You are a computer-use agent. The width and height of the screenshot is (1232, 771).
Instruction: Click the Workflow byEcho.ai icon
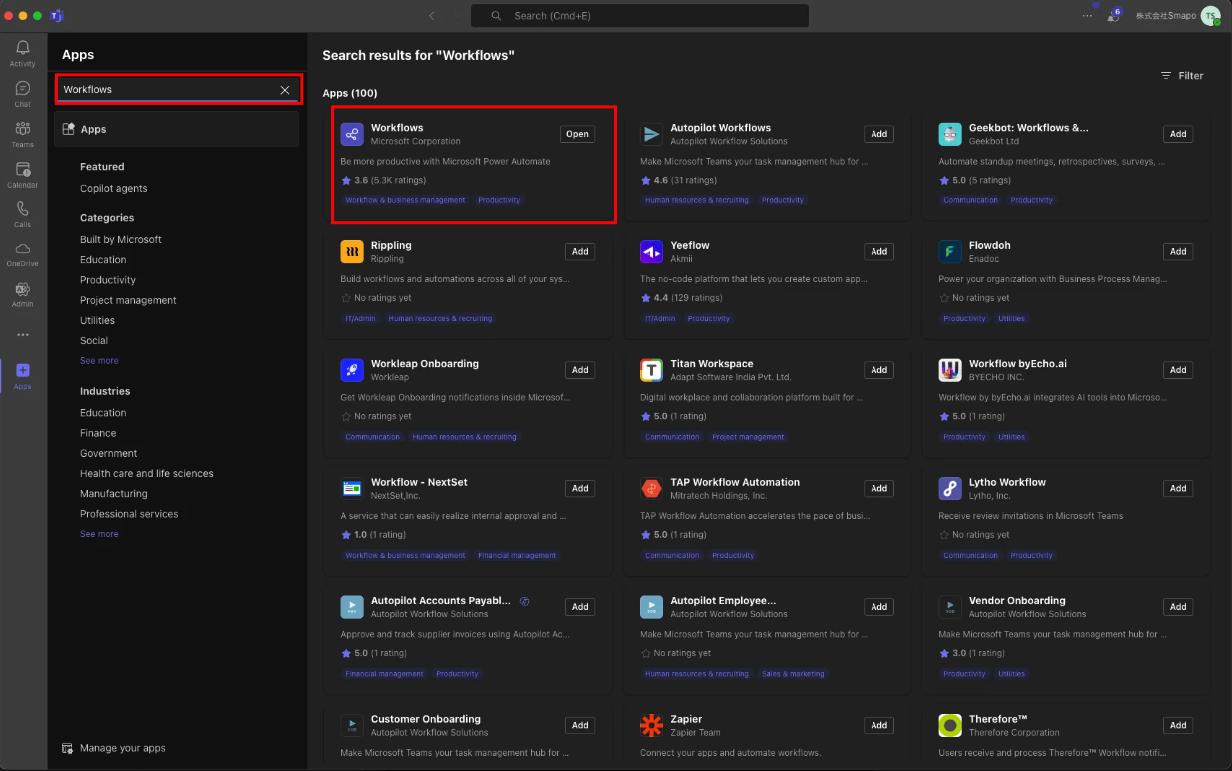950,370
